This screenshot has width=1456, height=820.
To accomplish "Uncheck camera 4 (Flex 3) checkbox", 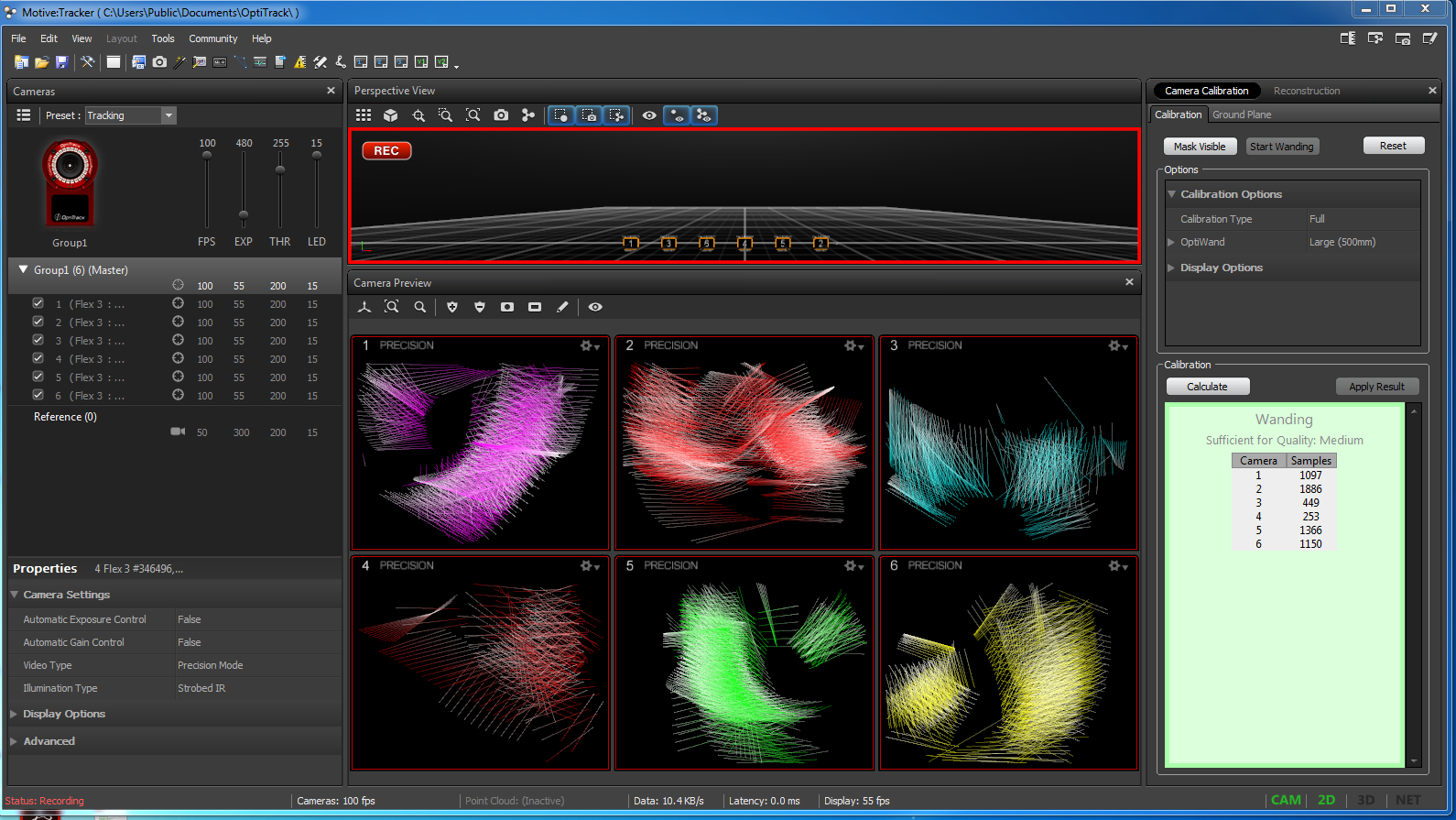I will pyautogui.click(x=38, y=358).
